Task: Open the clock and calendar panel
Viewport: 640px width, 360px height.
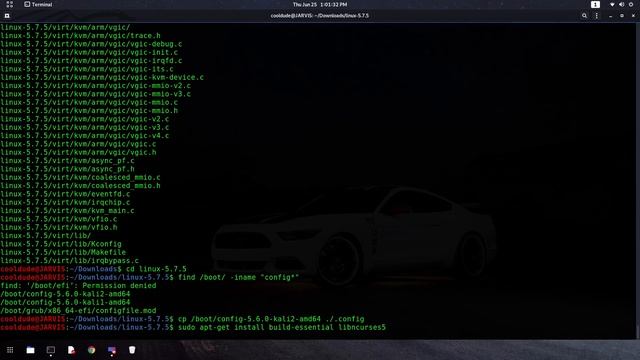Action: (320, 4)
